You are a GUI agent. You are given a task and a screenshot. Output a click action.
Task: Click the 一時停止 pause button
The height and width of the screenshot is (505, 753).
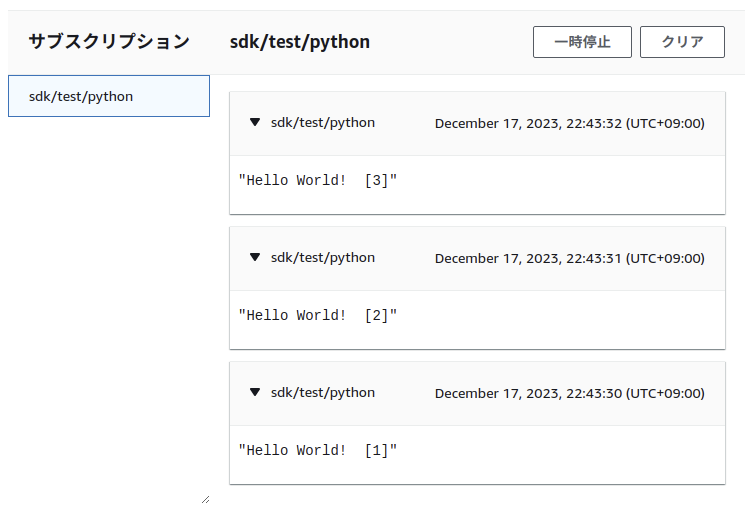582,42
